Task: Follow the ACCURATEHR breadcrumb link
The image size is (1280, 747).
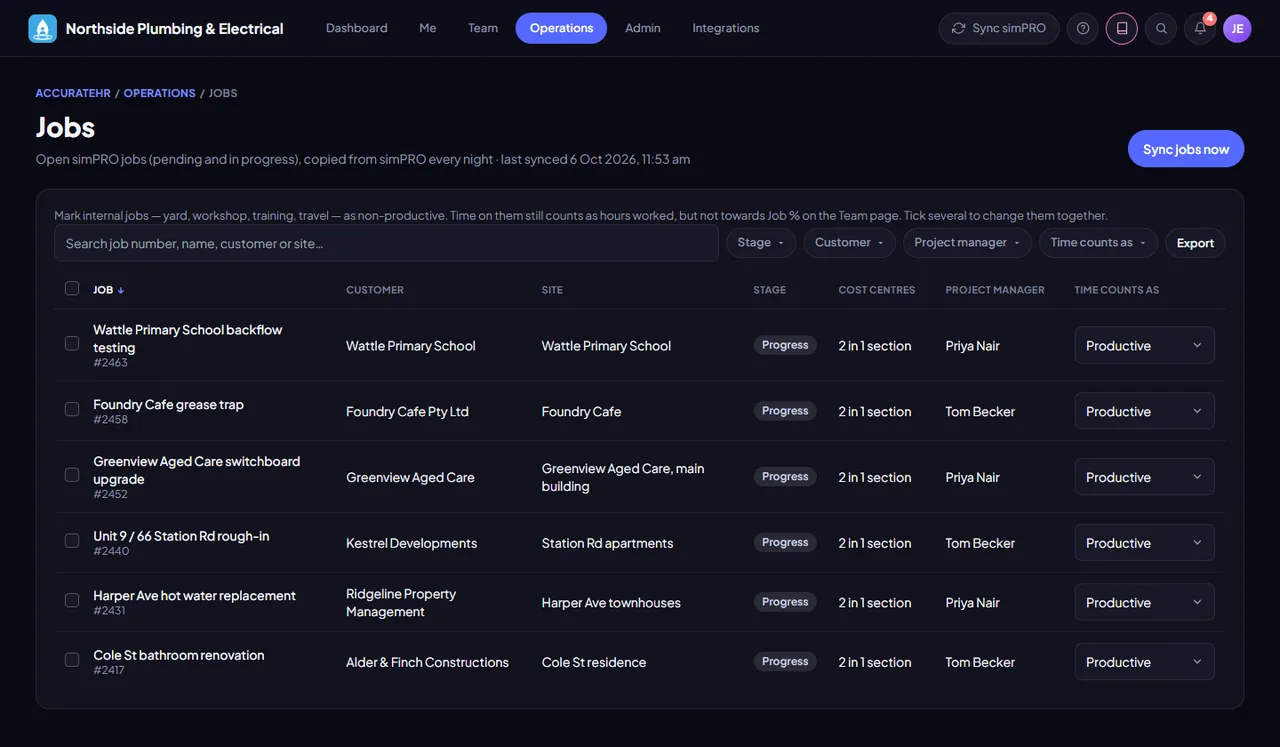Action: click(x=73, y=93)
